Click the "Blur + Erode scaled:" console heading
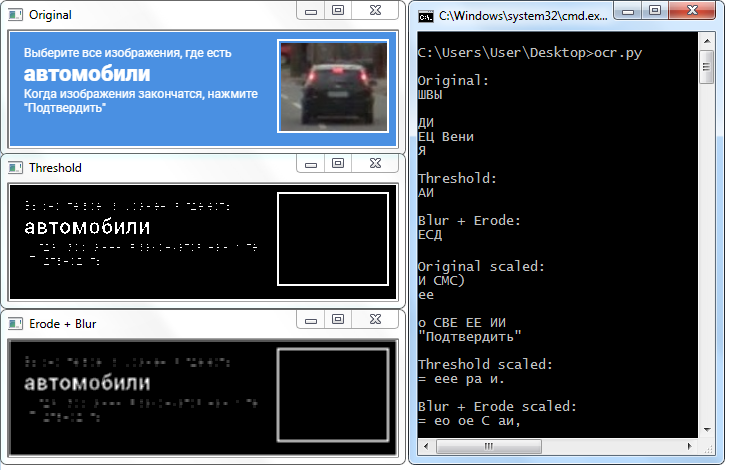Image resolution: width=729 pixels, height=470 pixels. pos(497,406)
